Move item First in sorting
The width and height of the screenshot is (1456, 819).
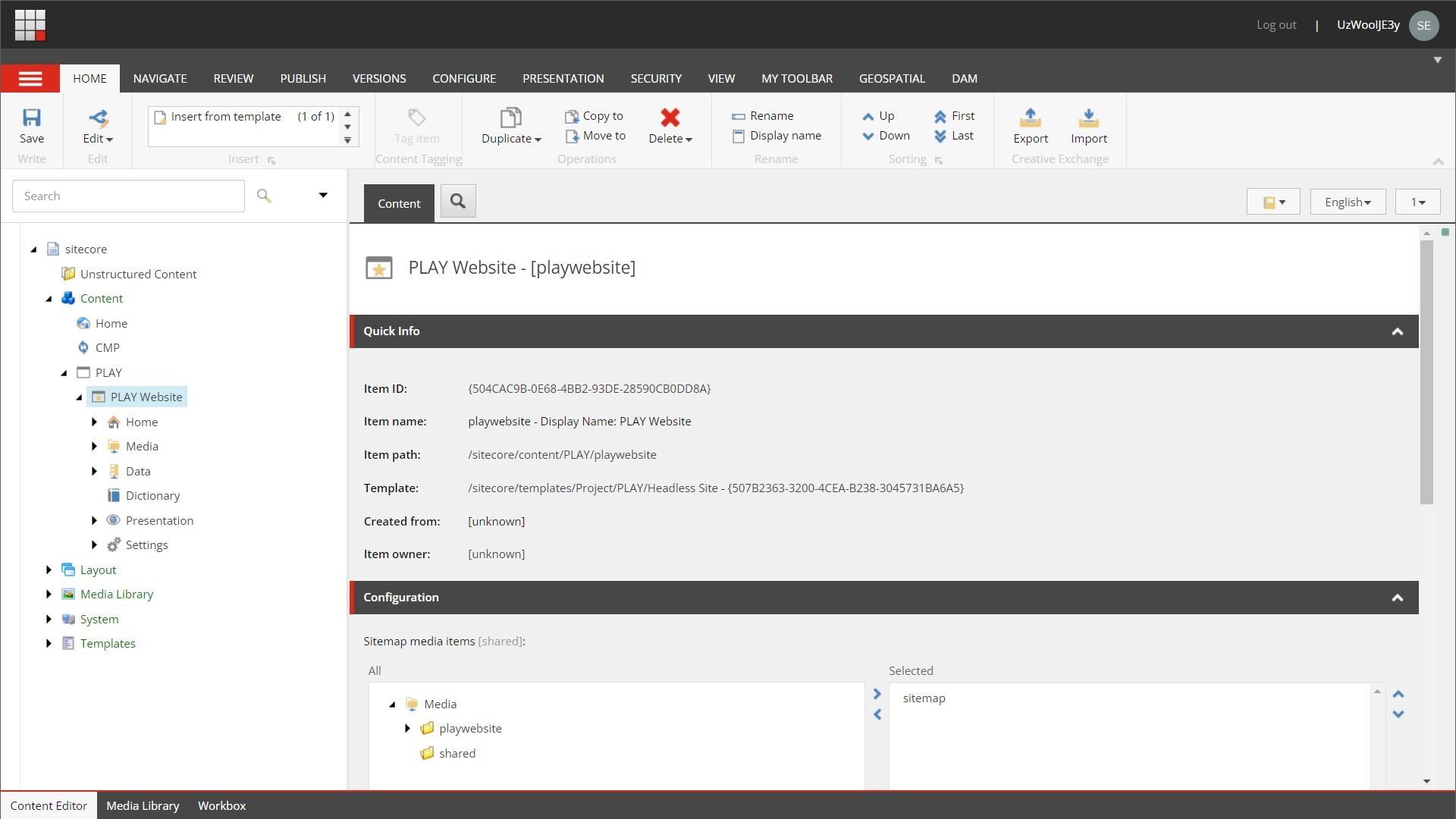[954, 116]
